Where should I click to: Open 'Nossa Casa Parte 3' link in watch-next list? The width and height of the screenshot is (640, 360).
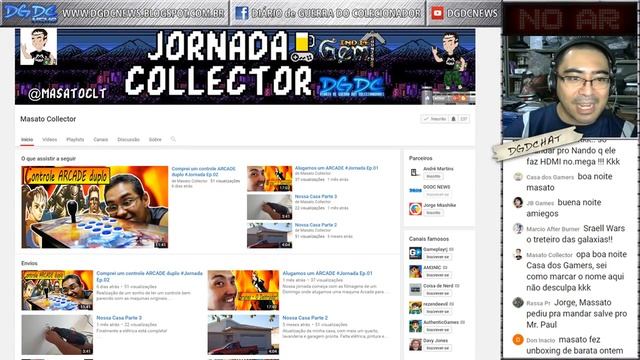pyautogui.click(x=316, y=196)
